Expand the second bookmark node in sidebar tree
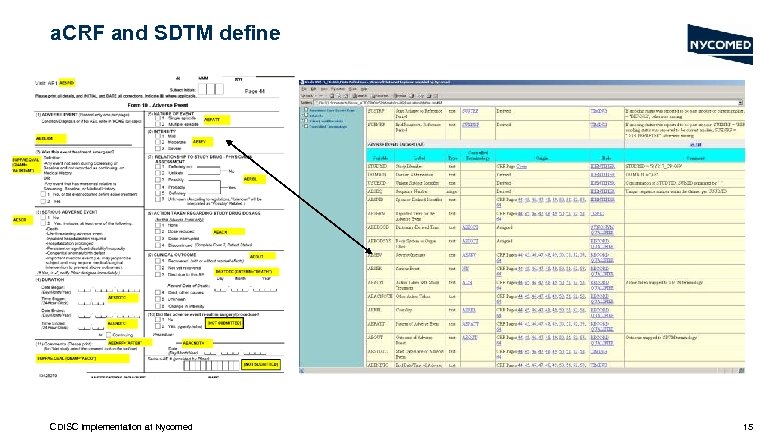Viewport: 780px width, 439px height. coord(305,115)
